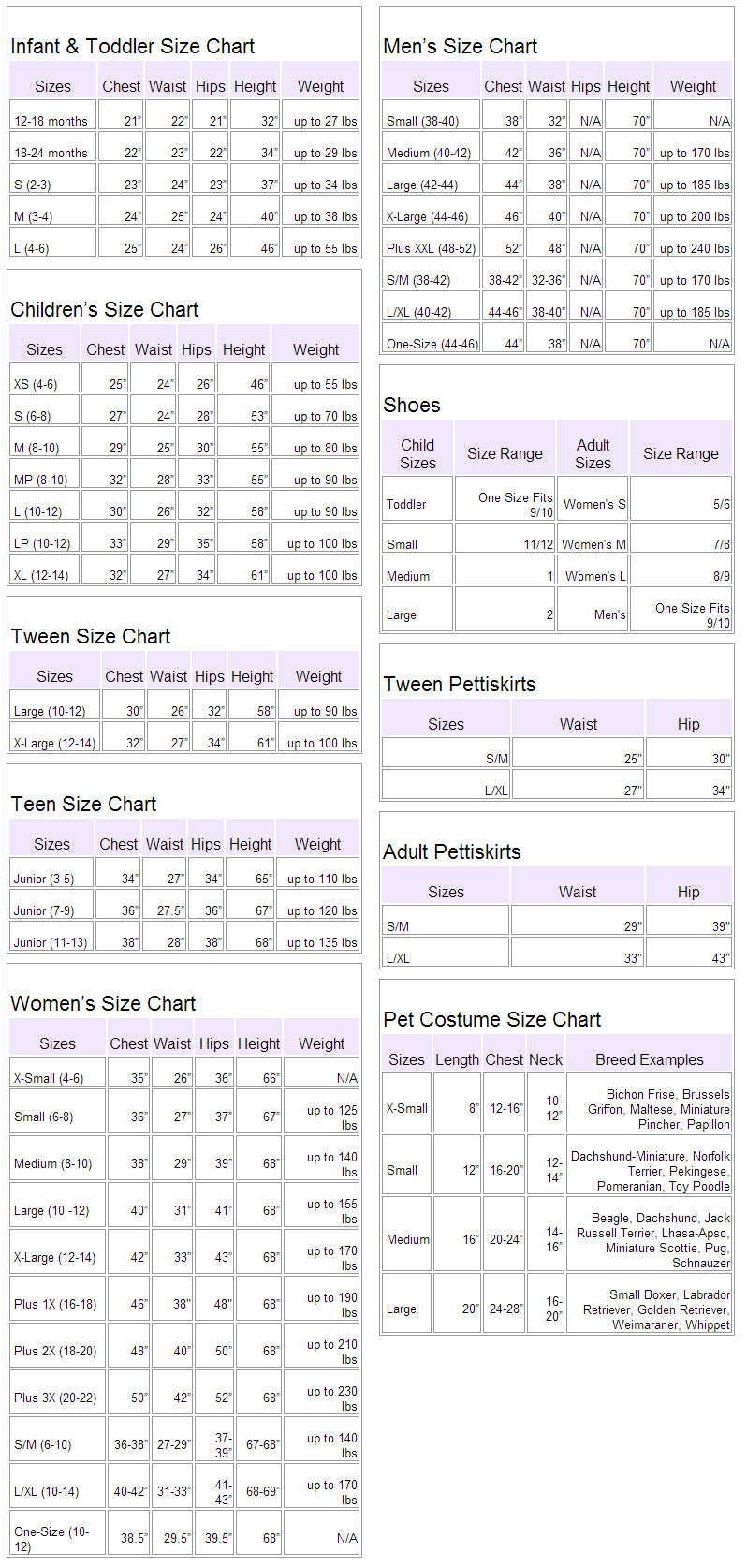Click the Women's Size Chart heading
The image size is (747, 1568).
coord(103,1003)
